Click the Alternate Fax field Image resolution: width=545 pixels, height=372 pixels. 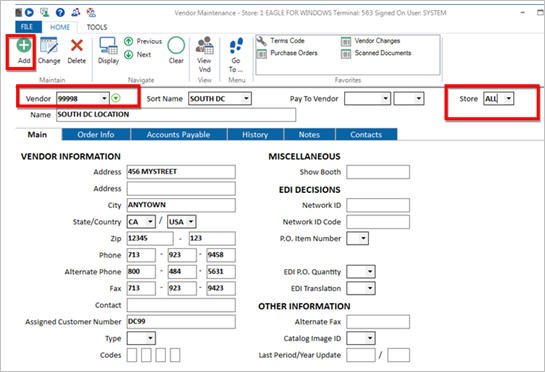coord(378,322)
